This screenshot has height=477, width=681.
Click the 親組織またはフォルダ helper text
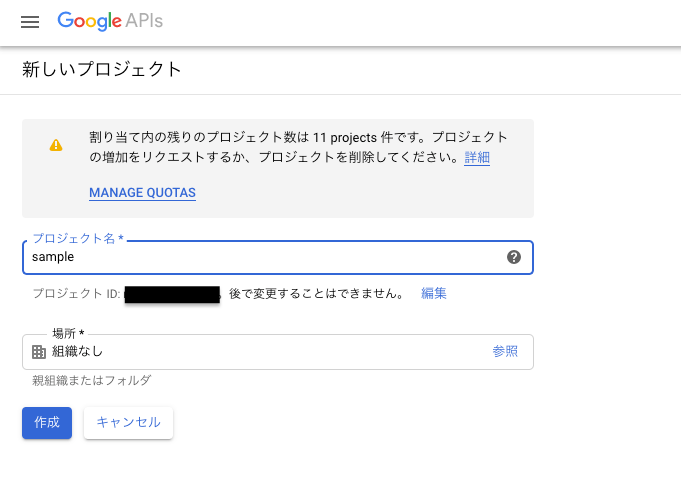92,380
